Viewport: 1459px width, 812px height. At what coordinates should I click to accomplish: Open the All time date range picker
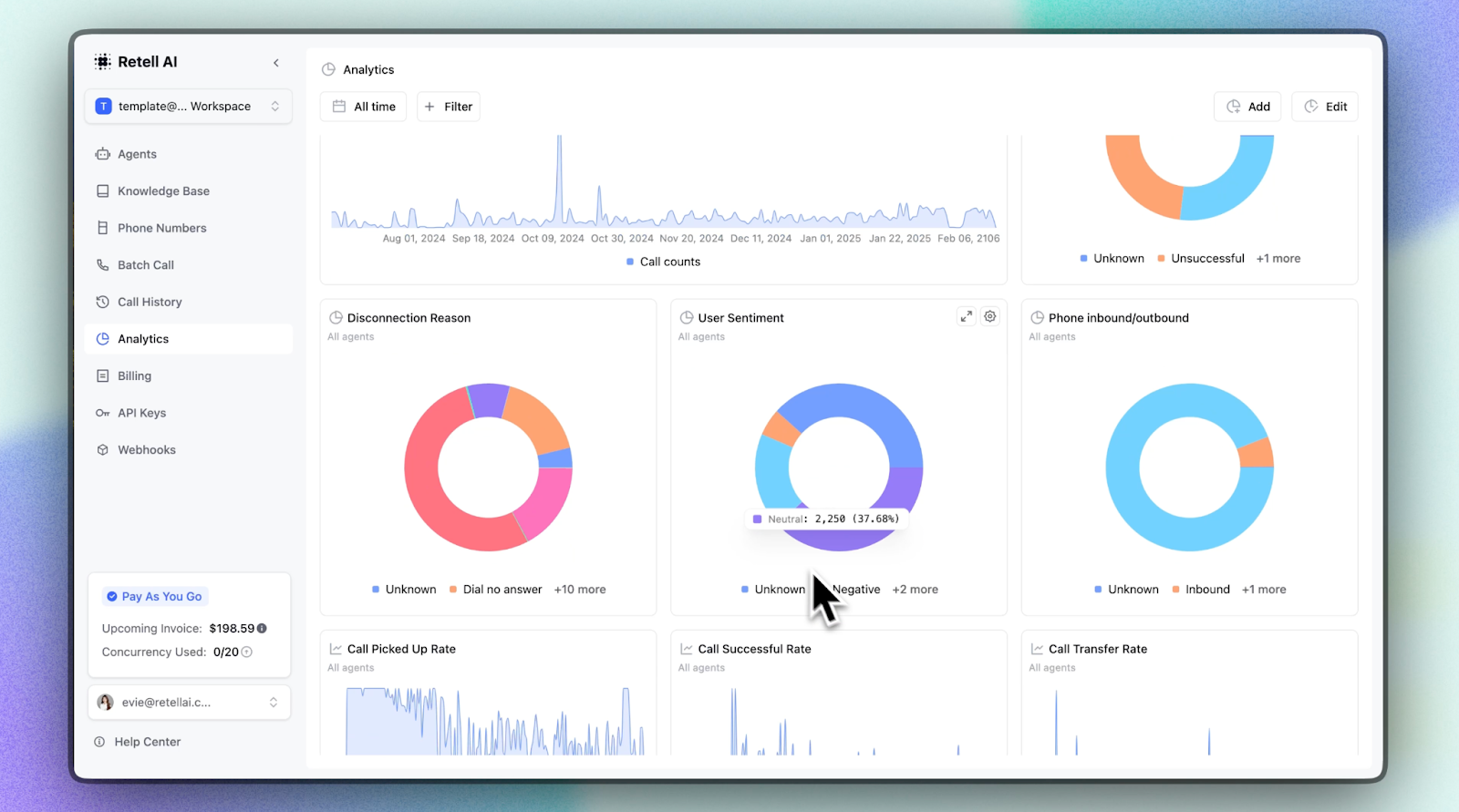point(364,107)
